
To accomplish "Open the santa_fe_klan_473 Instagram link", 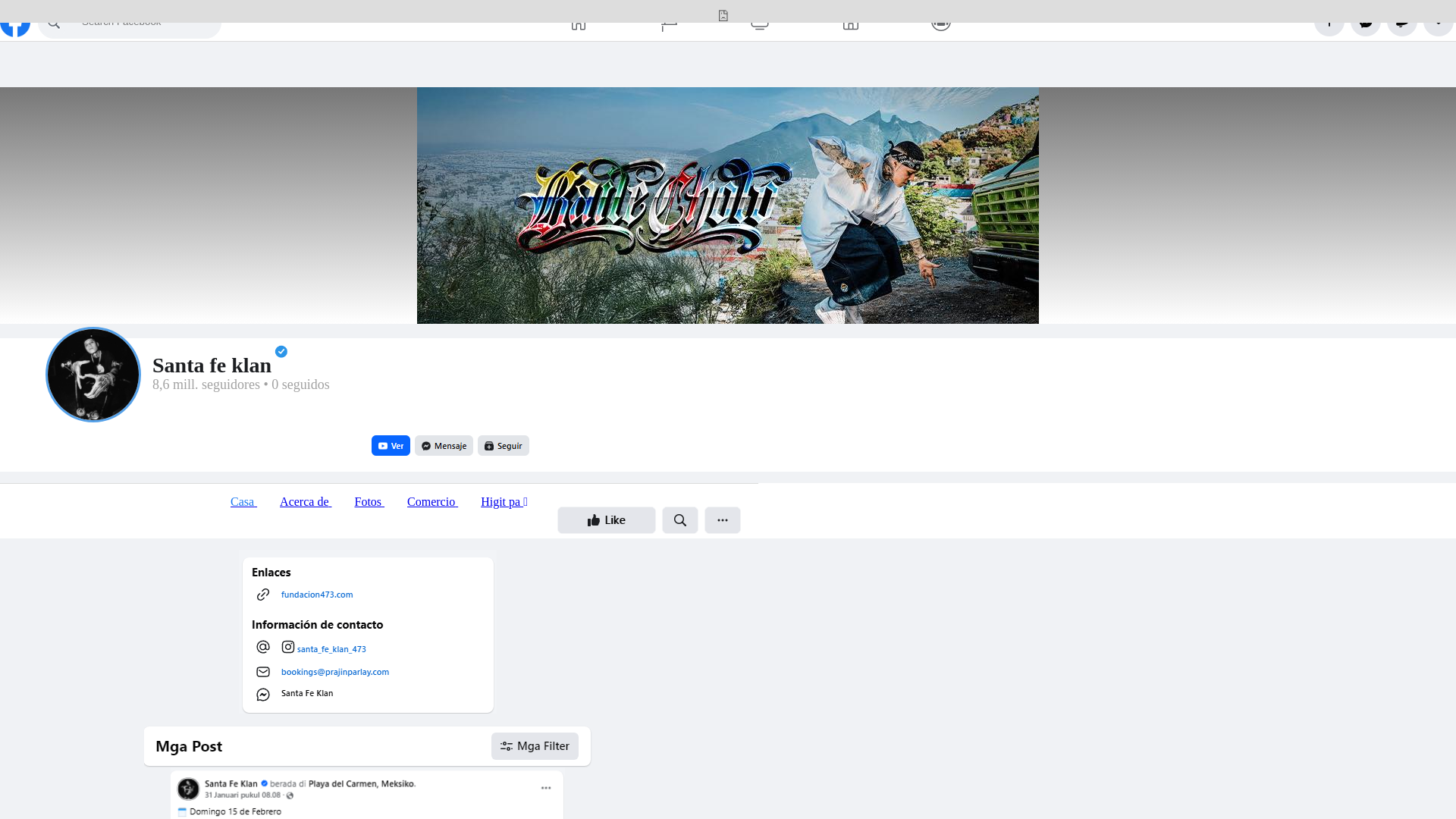I will (x=331, y=649).
